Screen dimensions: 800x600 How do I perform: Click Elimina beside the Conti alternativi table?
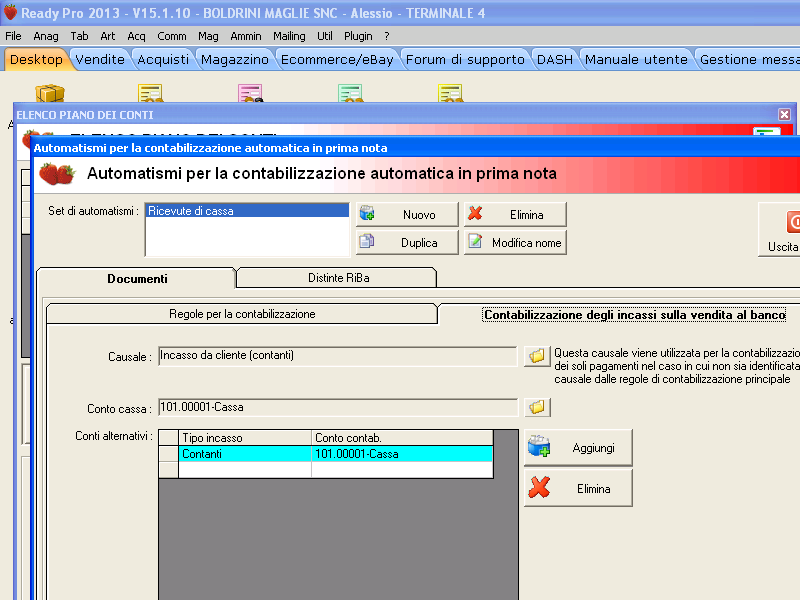pyautogui.click(x=578, y=488)
